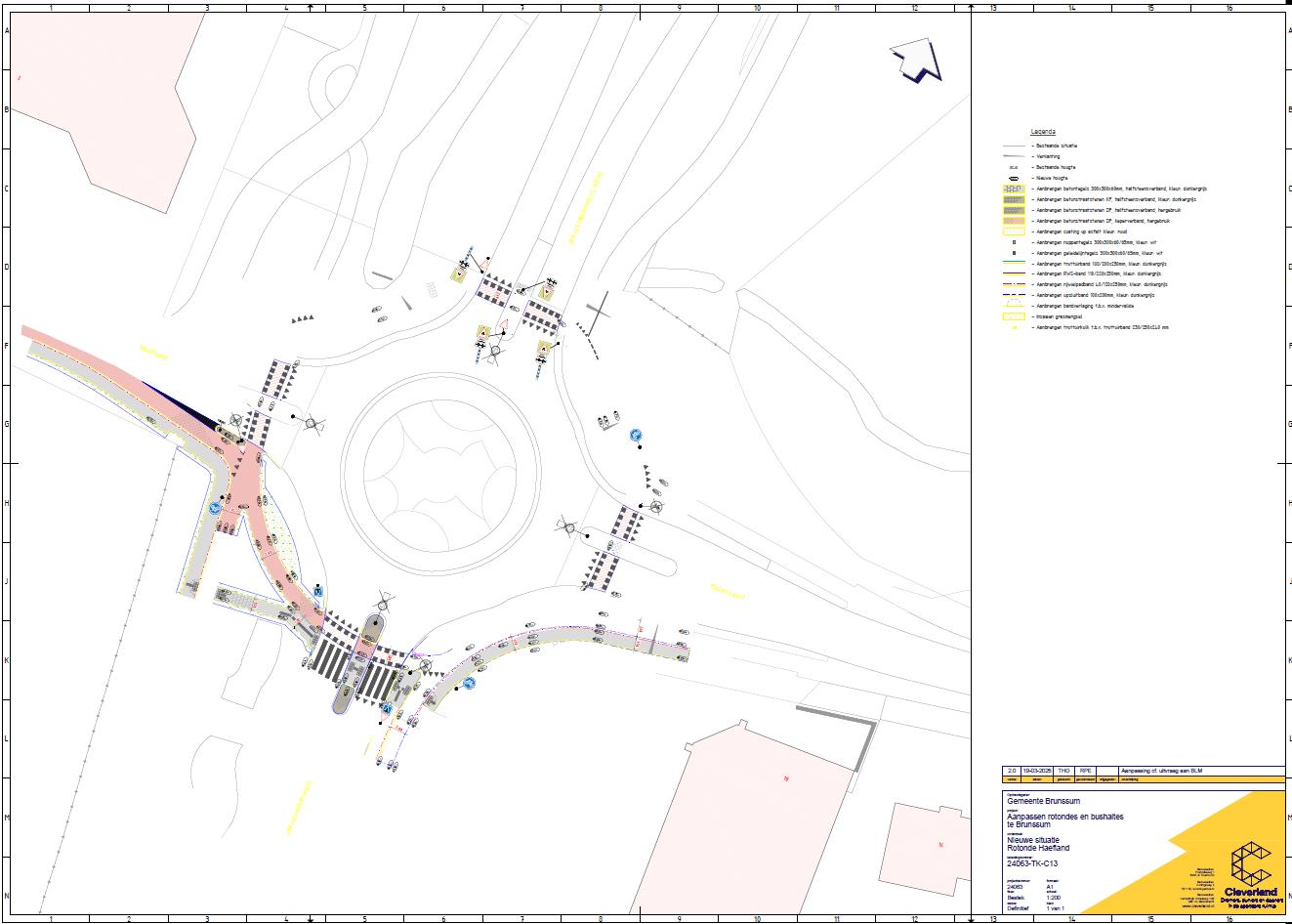The image size is (1292, 924).
Task: Click the pink "keperverband" legend swatch
Action: 1015,221
